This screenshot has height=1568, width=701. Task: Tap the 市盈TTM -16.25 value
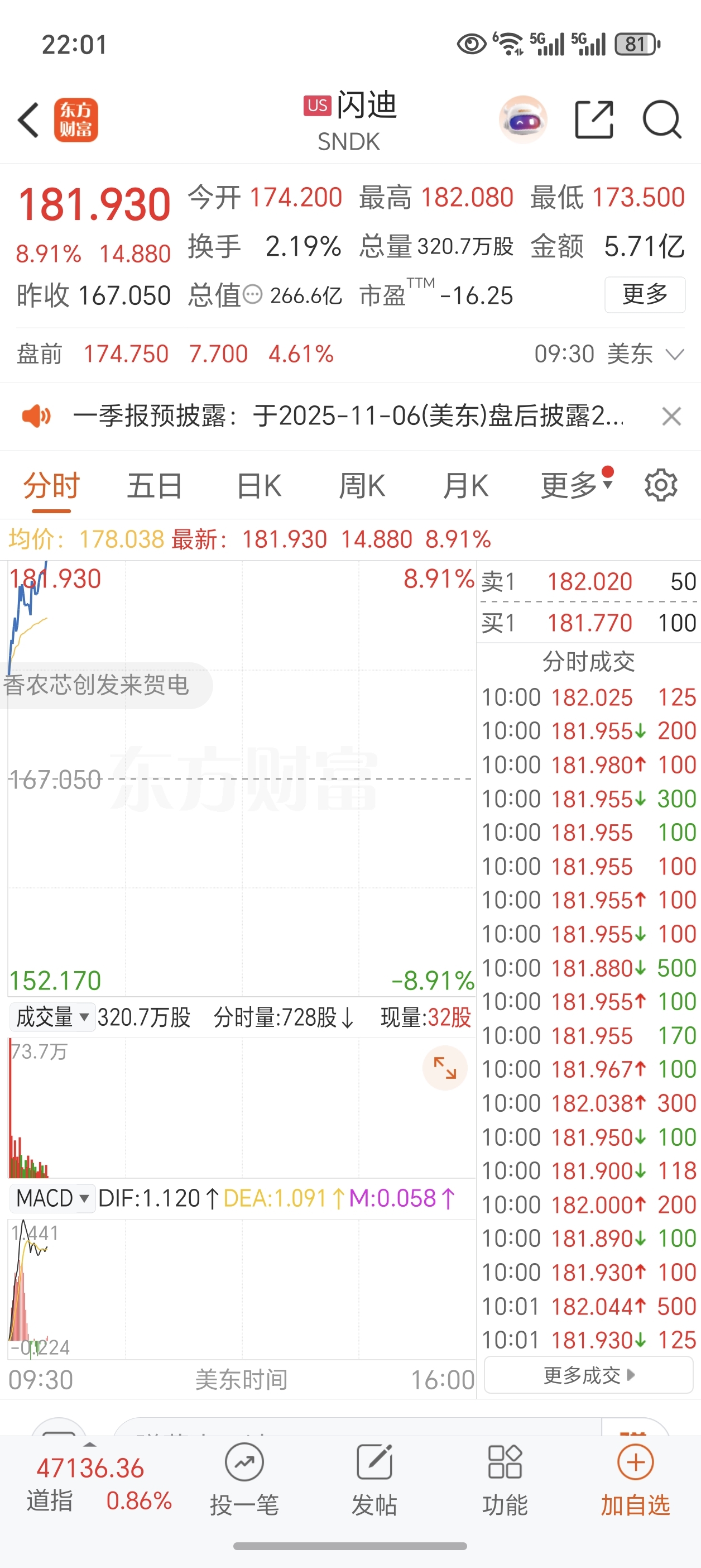tap(477, 295)
